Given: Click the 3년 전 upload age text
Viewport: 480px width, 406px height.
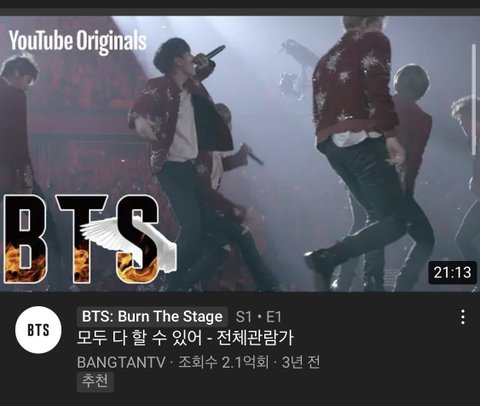Looking at the screenshot, I should click(x=301, y=362).
